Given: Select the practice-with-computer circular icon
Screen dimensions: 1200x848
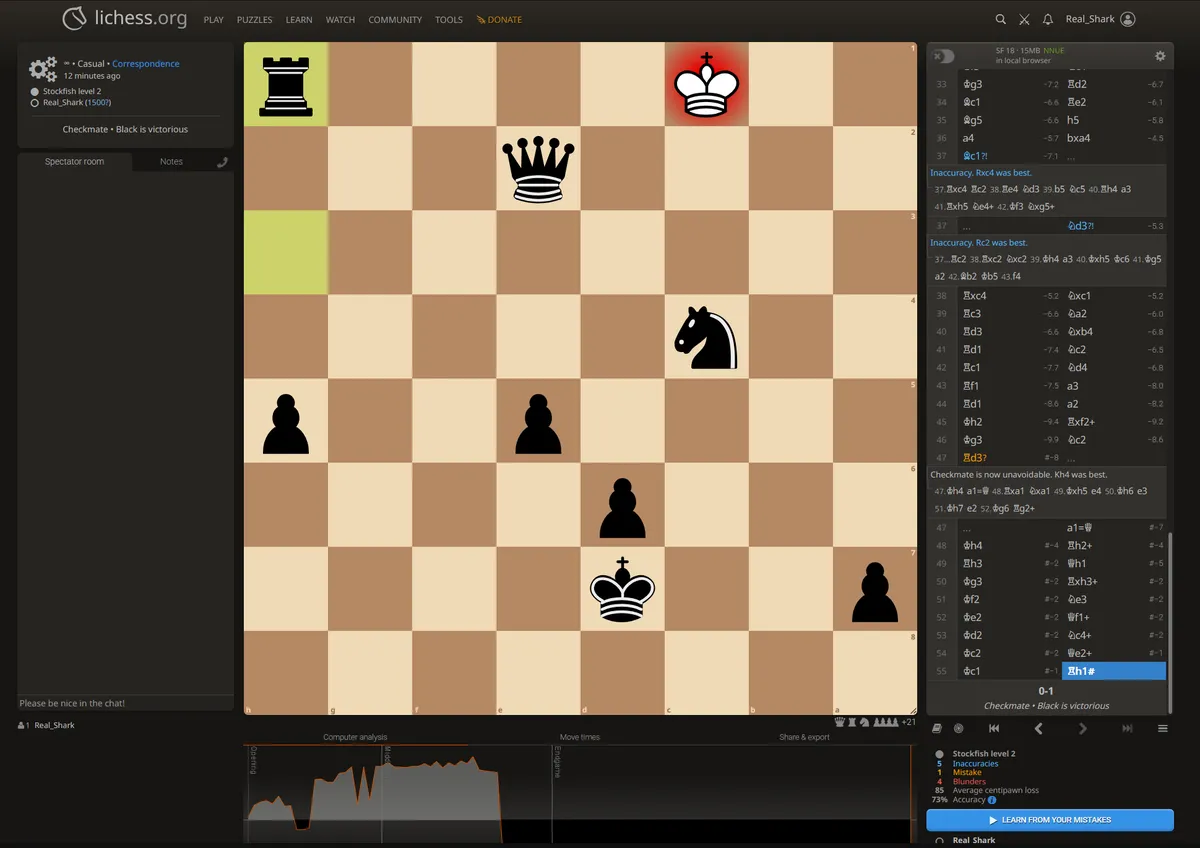Looking at the screenshot, I should coord(958,728).
